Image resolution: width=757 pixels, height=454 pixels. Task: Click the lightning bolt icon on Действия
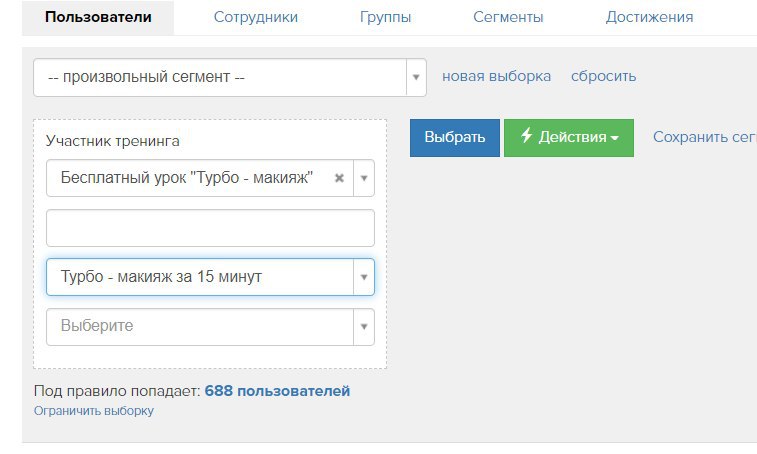point(526,135)
